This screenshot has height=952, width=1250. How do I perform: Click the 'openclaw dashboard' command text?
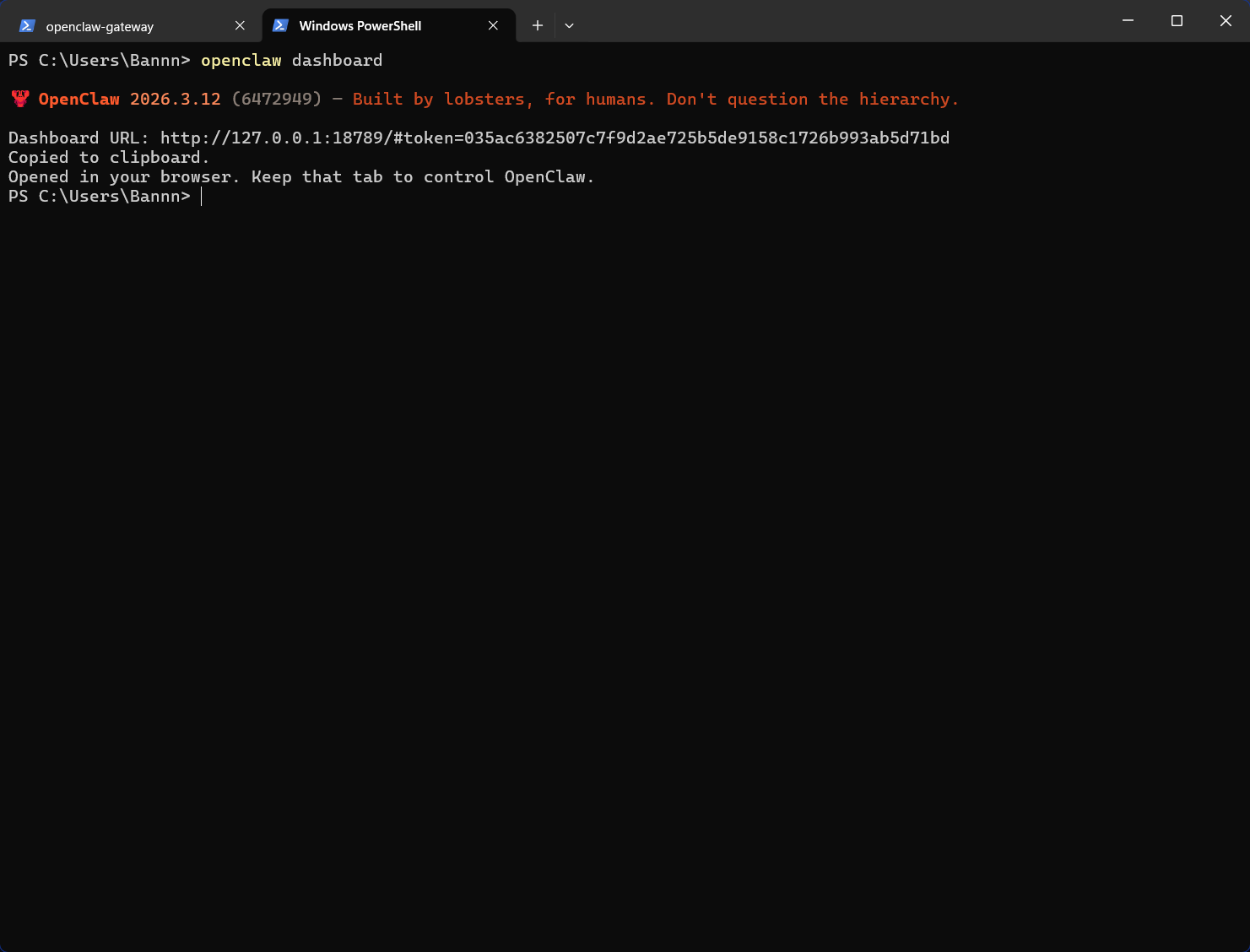(291, 60)
